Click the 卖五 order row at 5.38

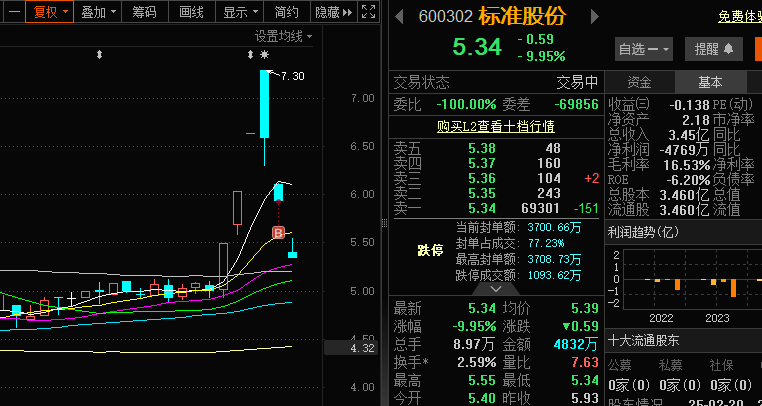496,148
